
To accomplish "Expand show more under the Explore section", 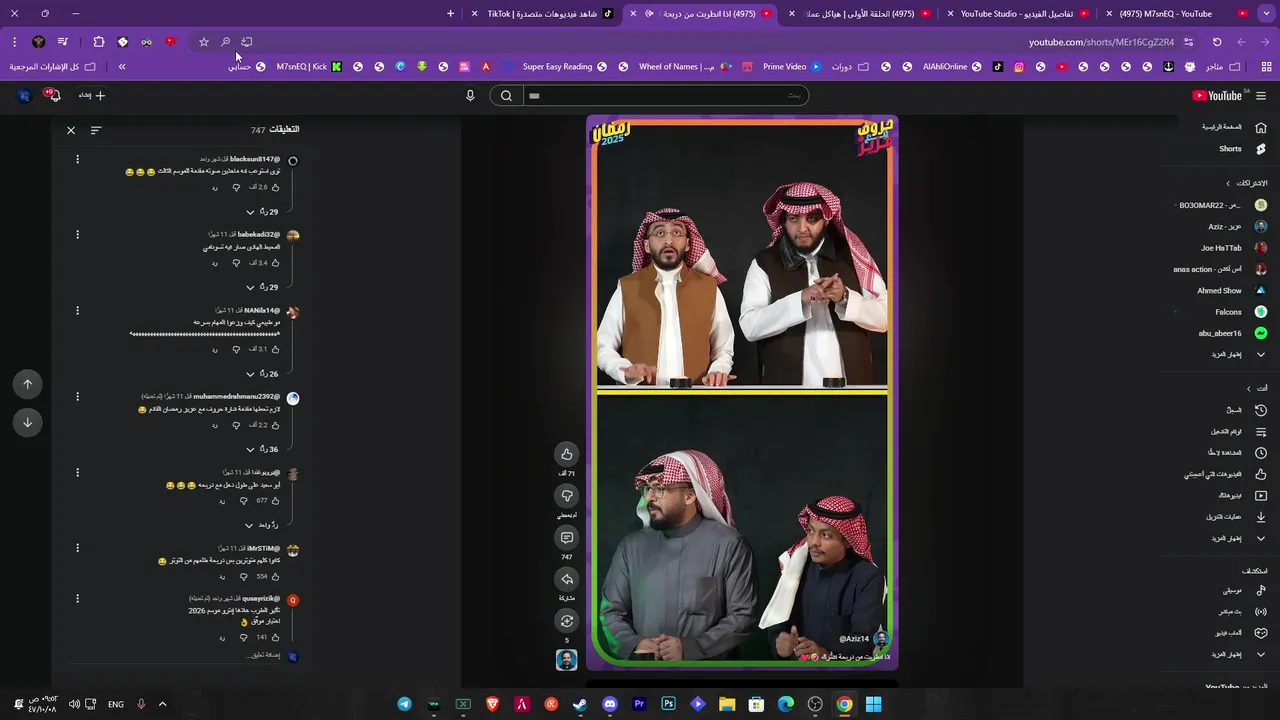I will coord(1237,654).
